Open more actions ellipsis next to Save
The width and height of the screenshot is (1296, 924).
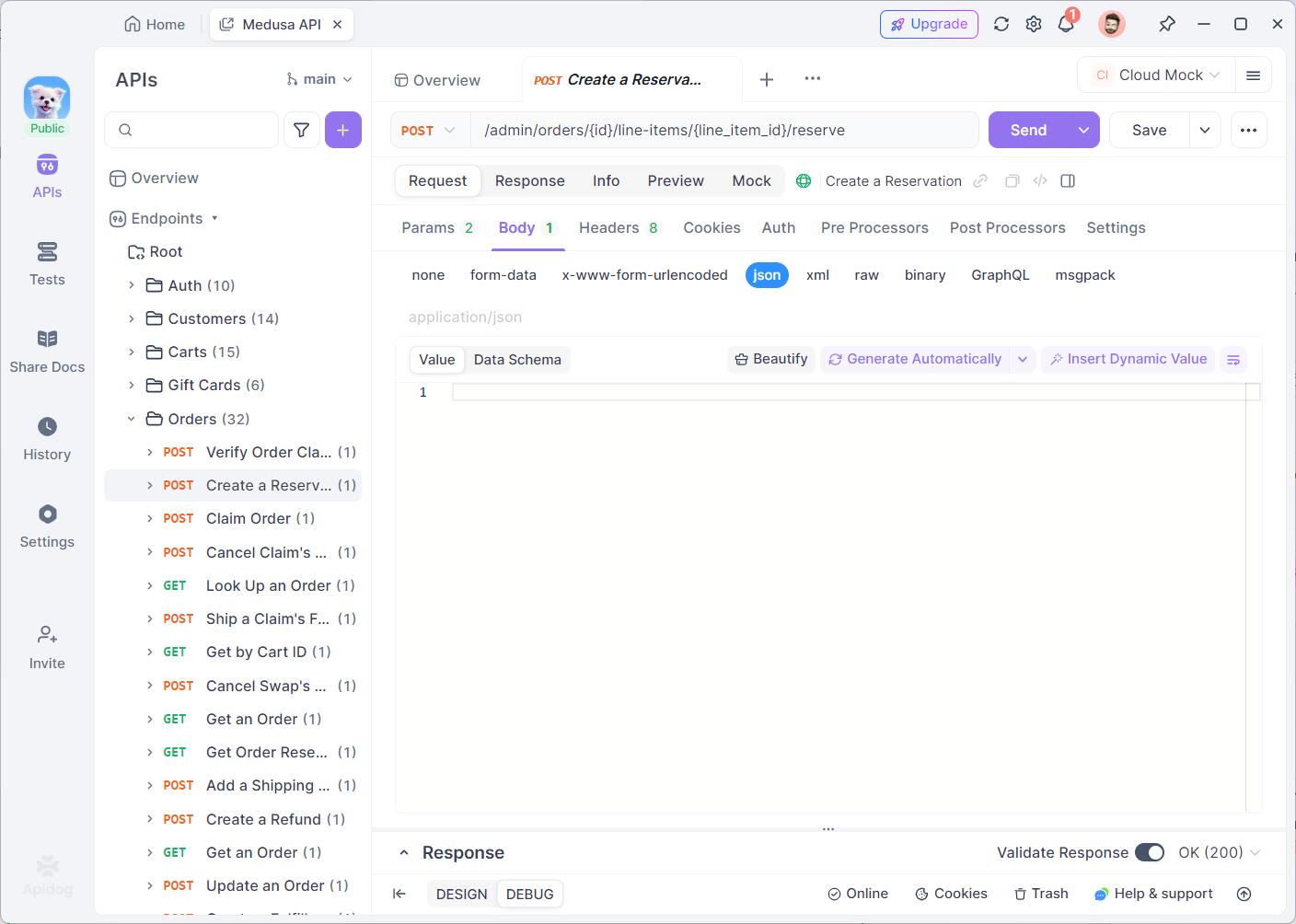coord(1248,131)
